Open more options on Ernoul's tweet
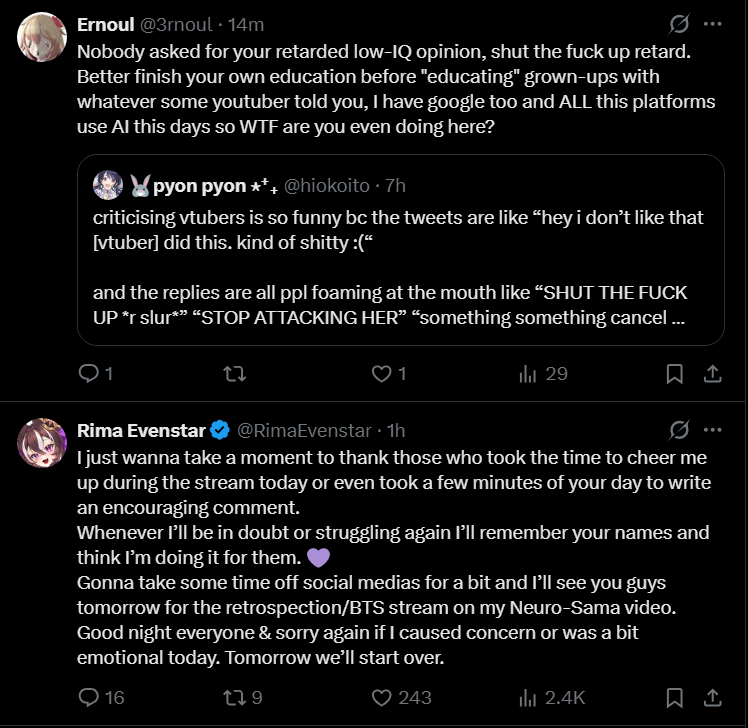Image resolution: width=748 pixels, height=728 pixels. [713, 23]
